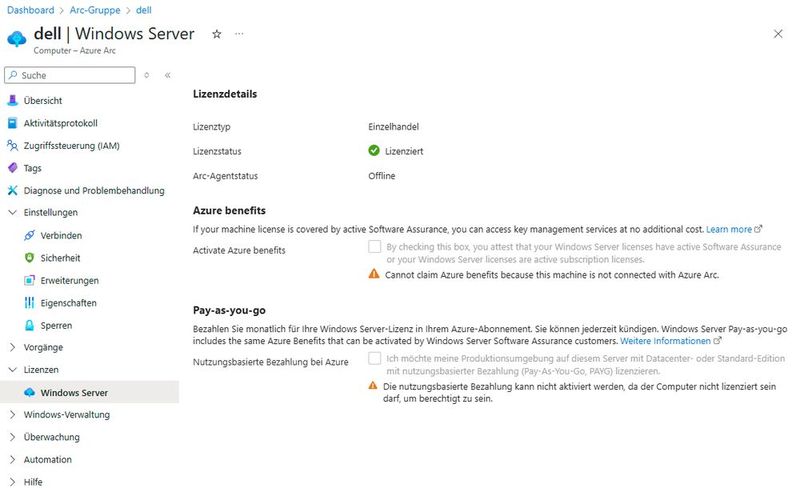The image size is (800, 500).
Task: Click the Lizenzdetails heading
Action: (225, 94)
